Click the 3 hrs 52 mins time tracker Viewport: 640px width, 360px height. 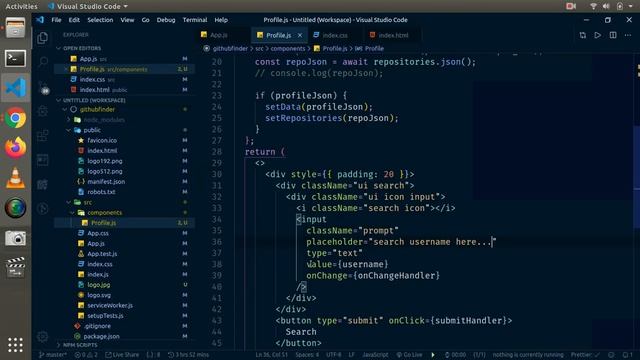coord(189,355)
